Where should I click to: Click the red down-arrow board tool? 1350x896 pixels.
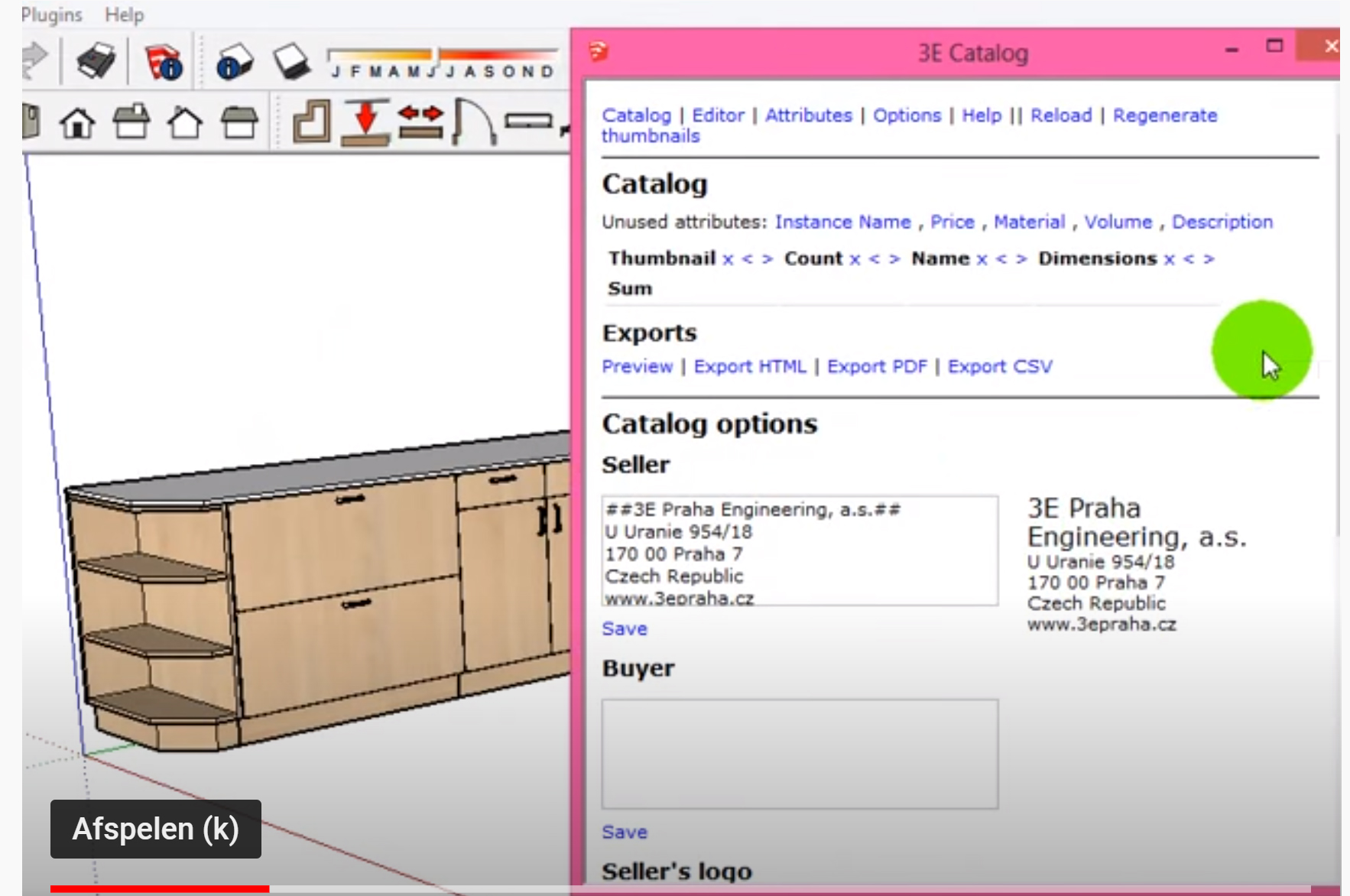(366, 122)
